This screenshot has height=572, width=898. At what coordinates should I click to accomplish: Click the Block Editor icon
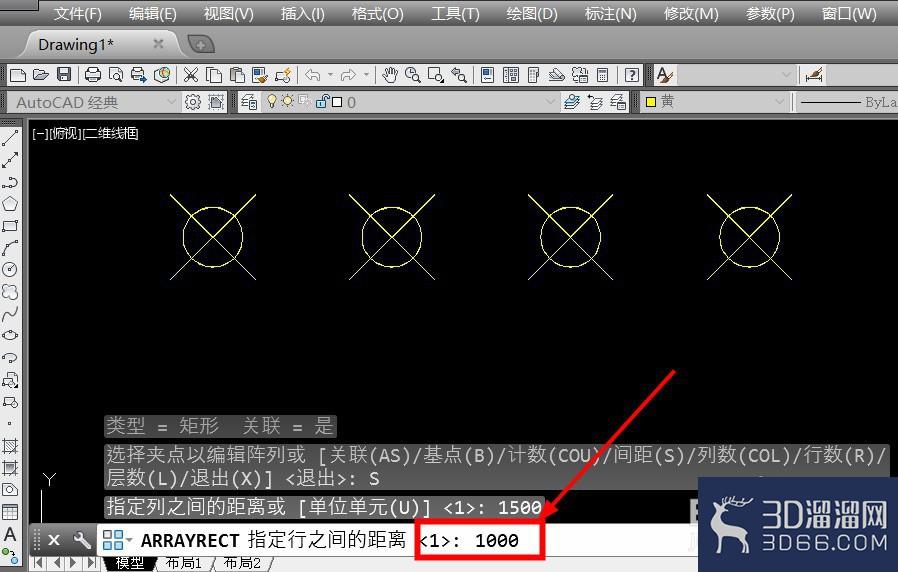coord(283,75)
